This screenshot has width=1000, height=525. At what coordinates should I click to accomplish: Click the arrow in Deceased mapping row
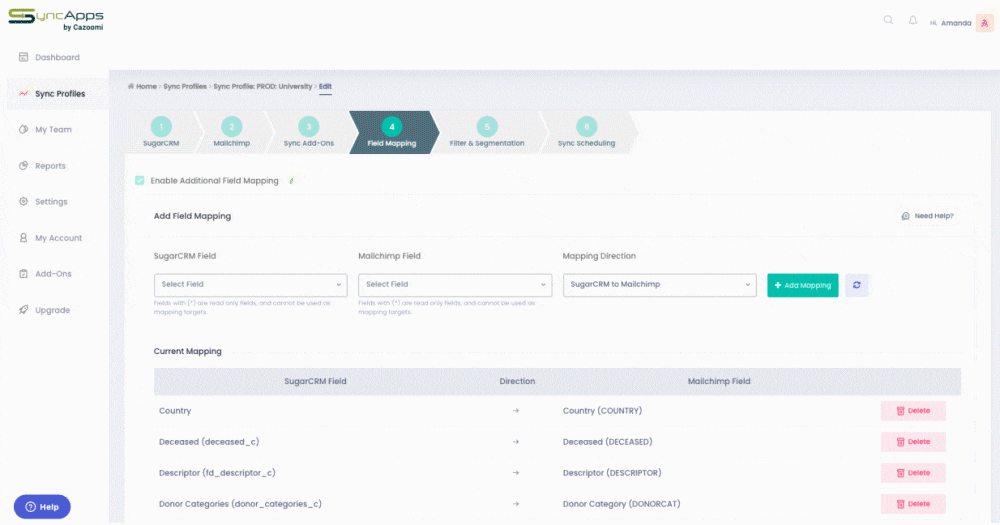516,441
